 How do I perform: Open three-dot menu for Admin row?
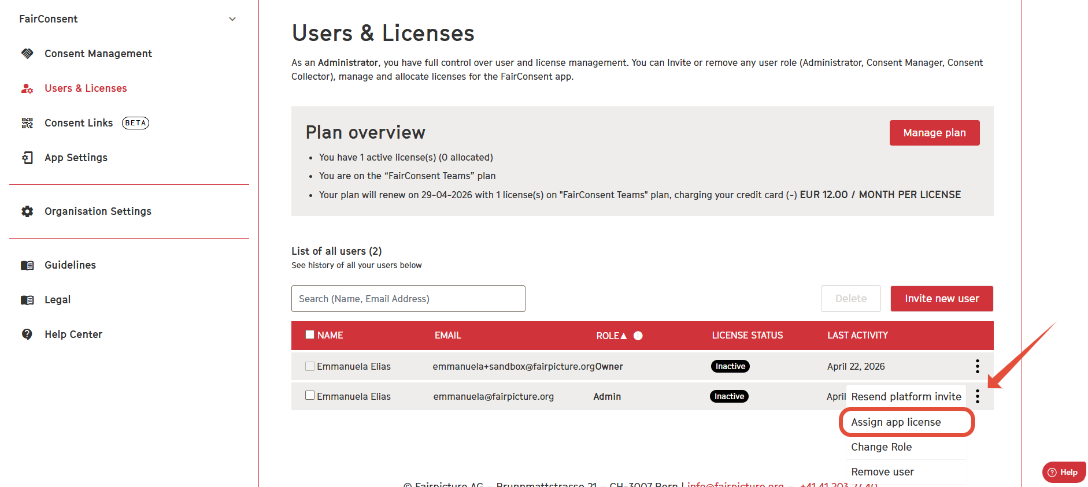pos(977,396)
